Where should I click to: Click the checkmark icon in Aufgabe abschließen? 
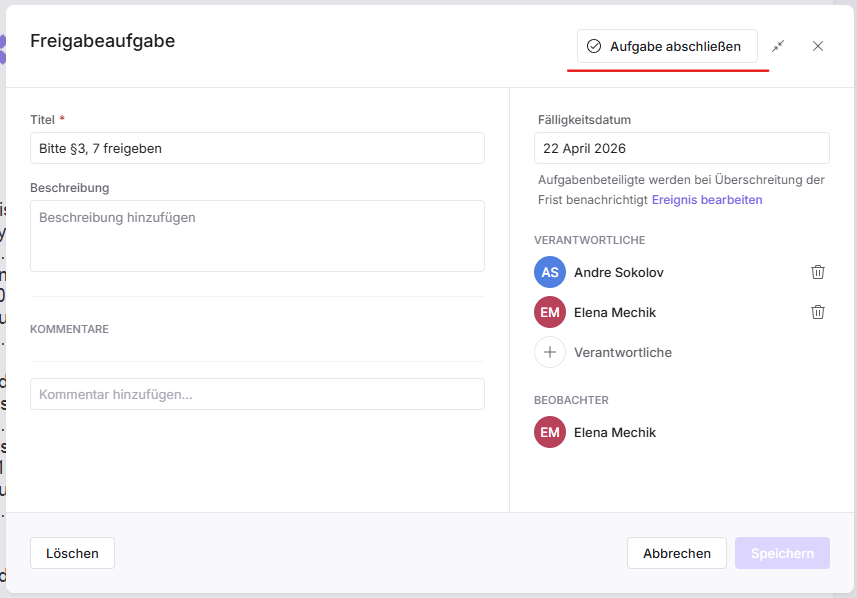click(x=594, y=46)
